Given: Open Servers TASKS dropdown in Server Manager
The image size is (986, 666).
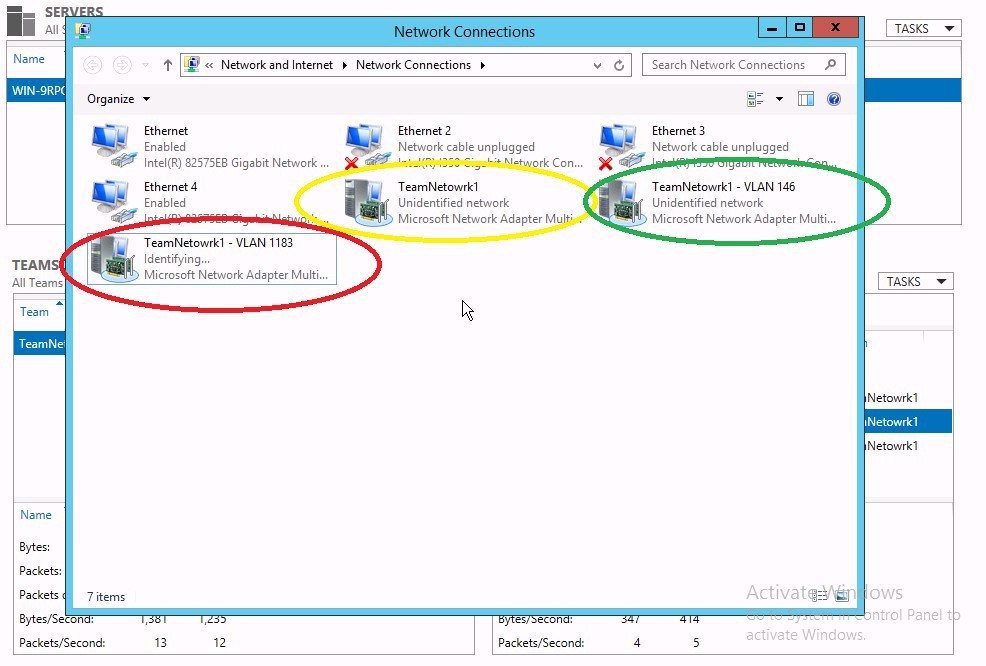Looking at the screenshot, I should click(x=923, y=29).
